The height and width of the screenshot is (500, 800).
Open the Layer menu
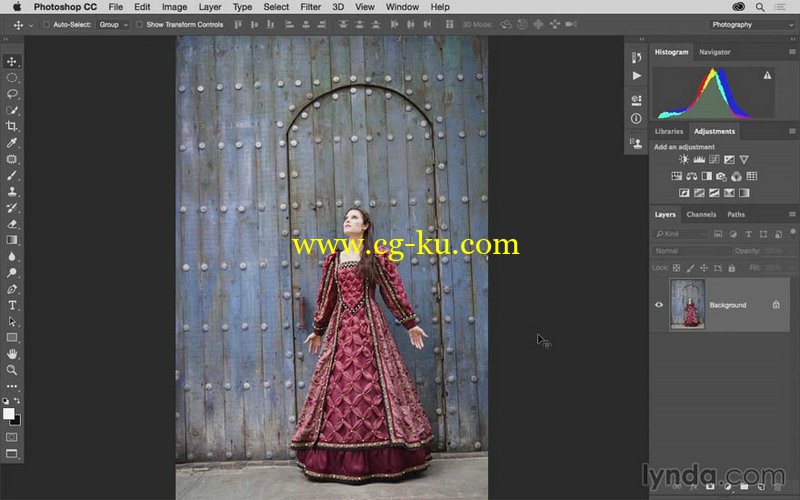[x=210, y=7]
